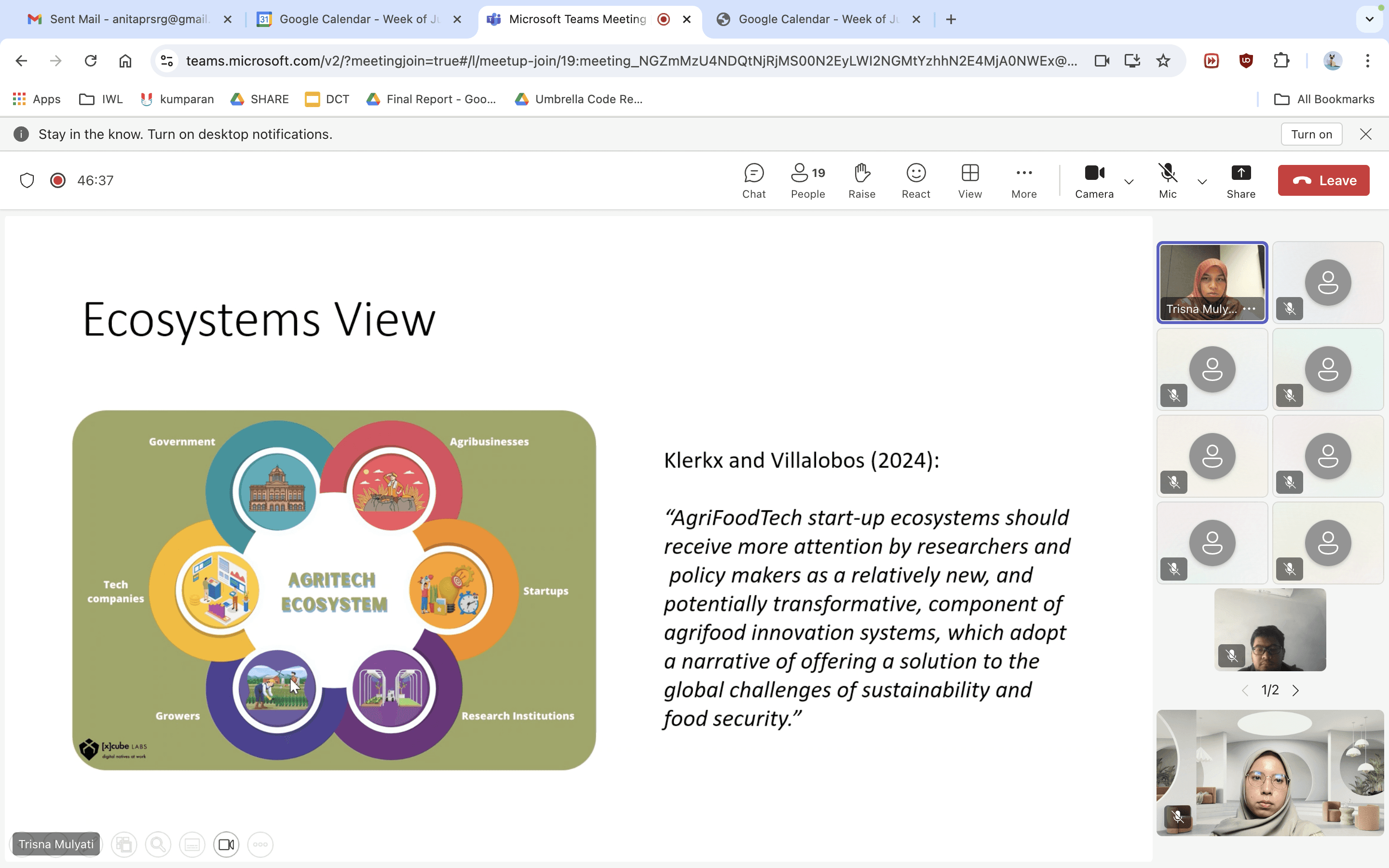1389x868 pixels.
Task: Close the Microsoft Teams Meeting tab
Action: (687, 19)
